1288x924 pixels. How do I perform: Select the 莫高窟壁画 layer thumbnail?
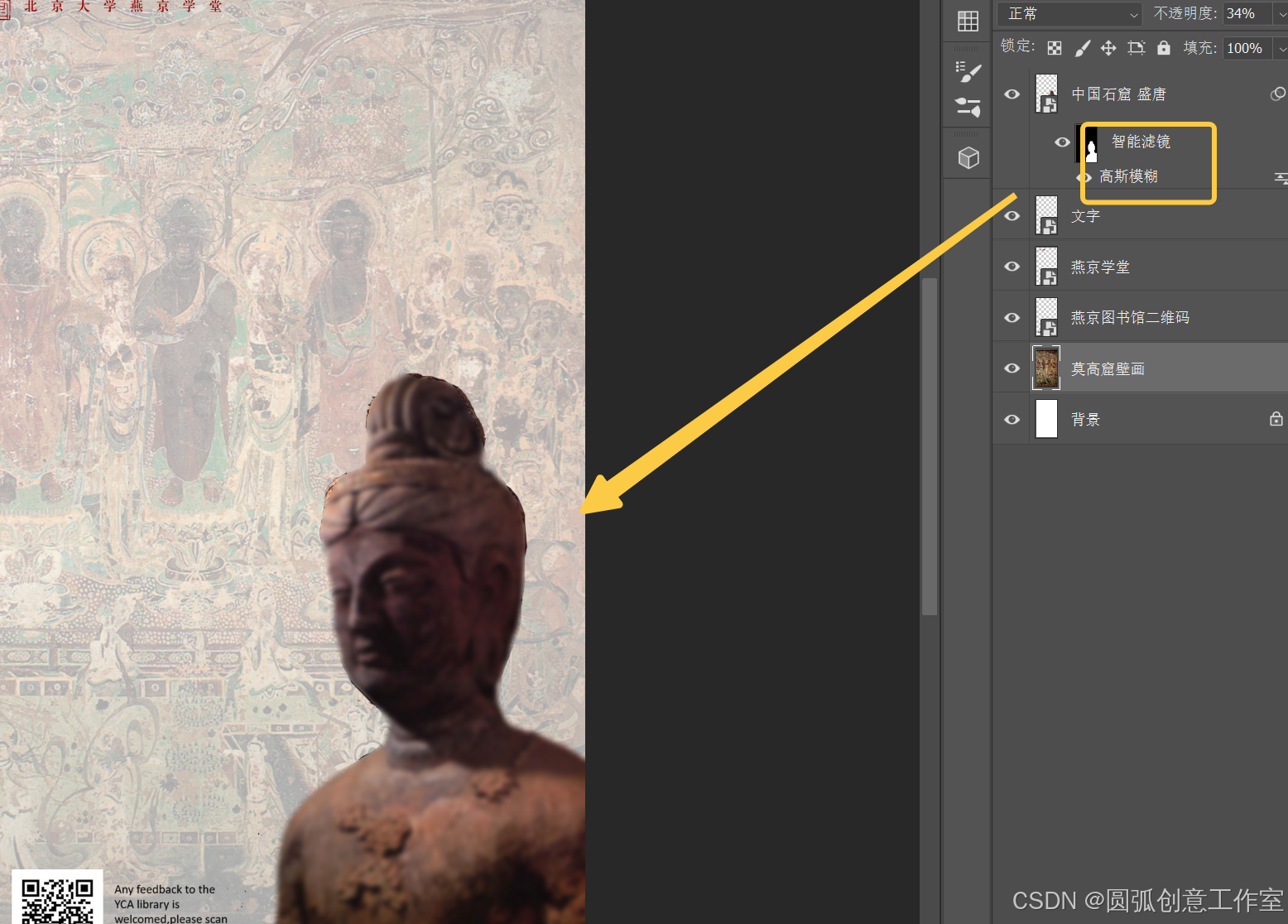coord(1046,368)
